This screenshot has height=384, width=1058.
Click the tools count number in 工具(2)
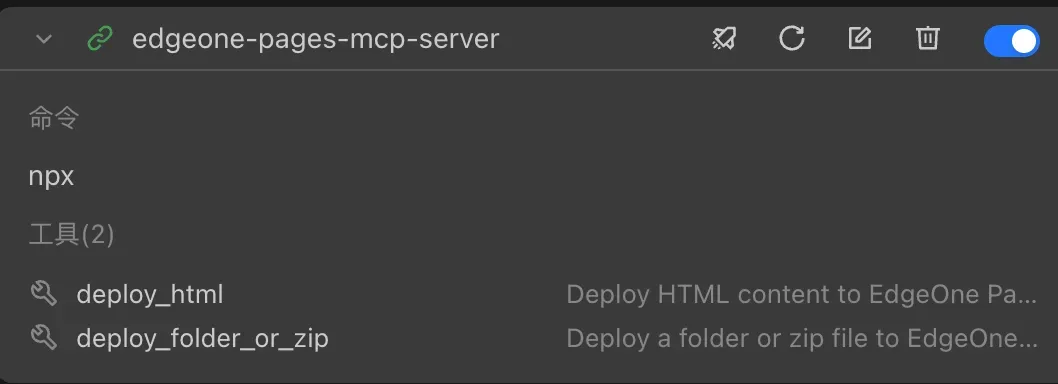98,235
